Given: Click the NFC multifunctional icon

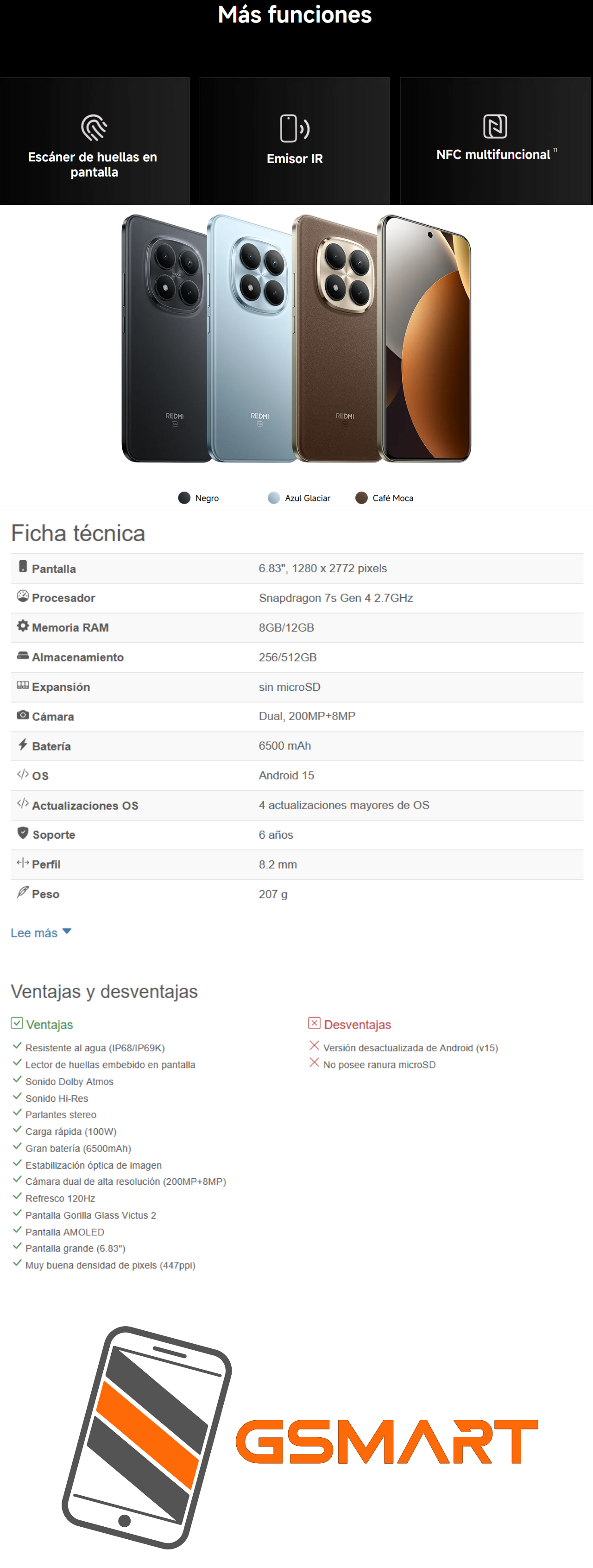Looking at the screenshot, I should click(x=495, y=126).
